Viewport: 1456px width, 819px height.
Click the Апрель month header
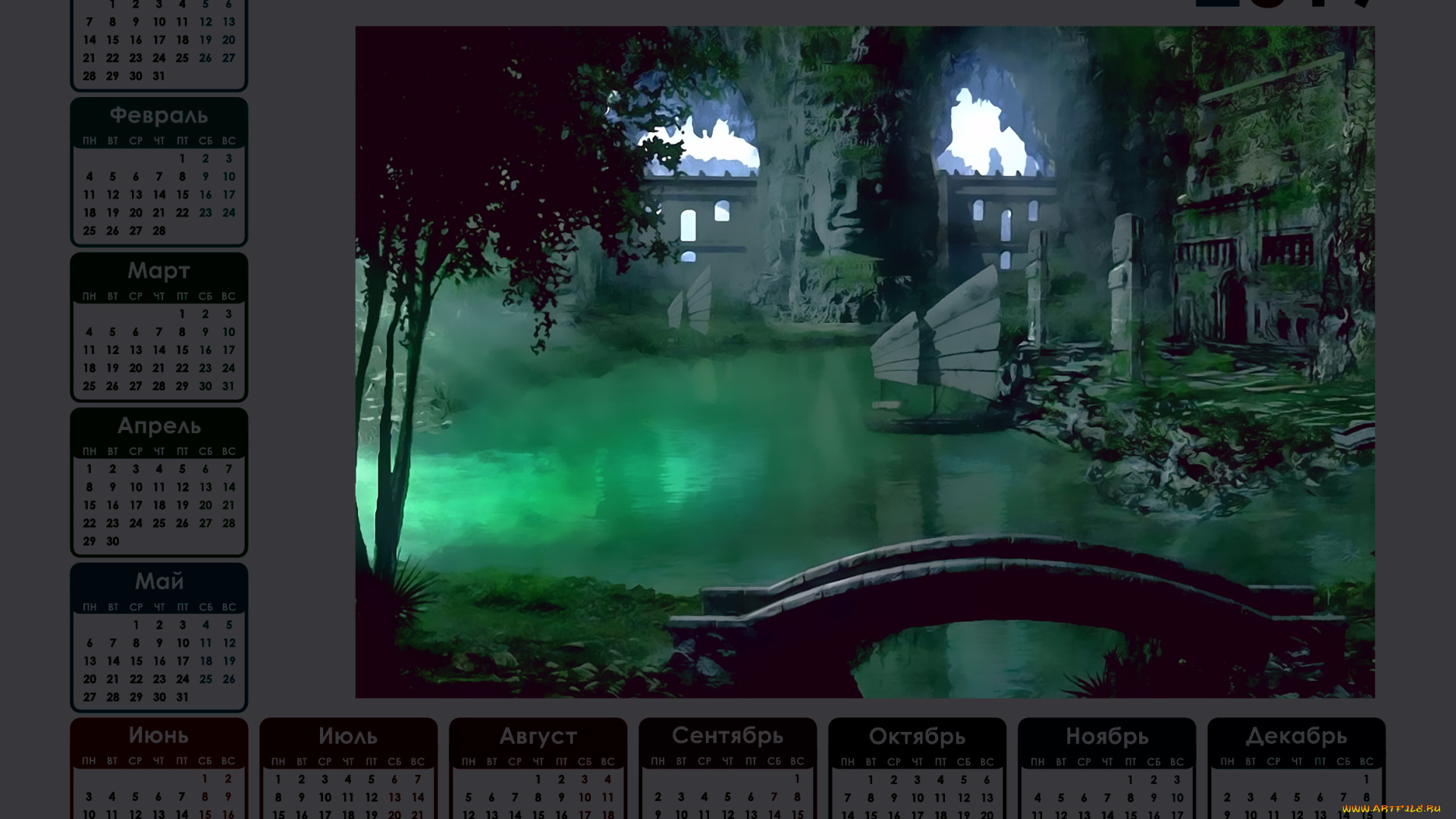pyautogui.click(x=158, y=426)
